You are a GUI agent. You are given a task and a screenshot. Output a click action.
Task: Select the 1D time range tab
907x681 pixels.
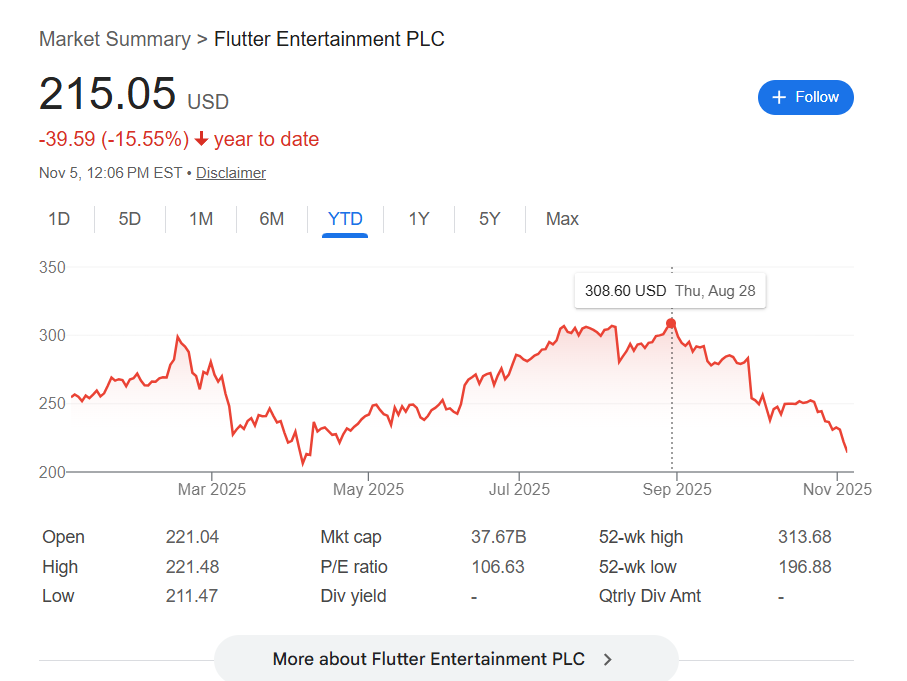59,219
